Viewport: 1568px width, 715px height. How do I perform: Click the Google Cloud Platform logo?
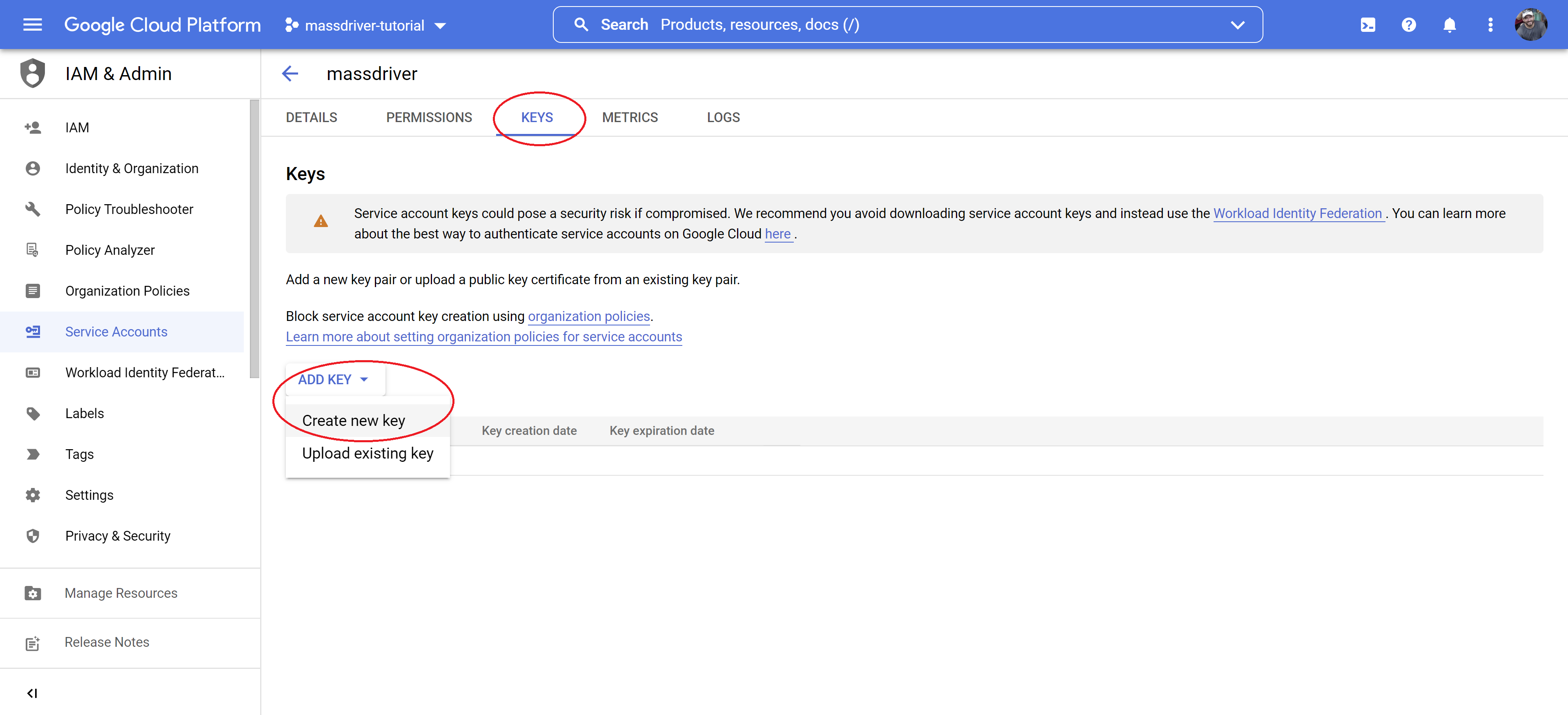(x=163, y=25)
